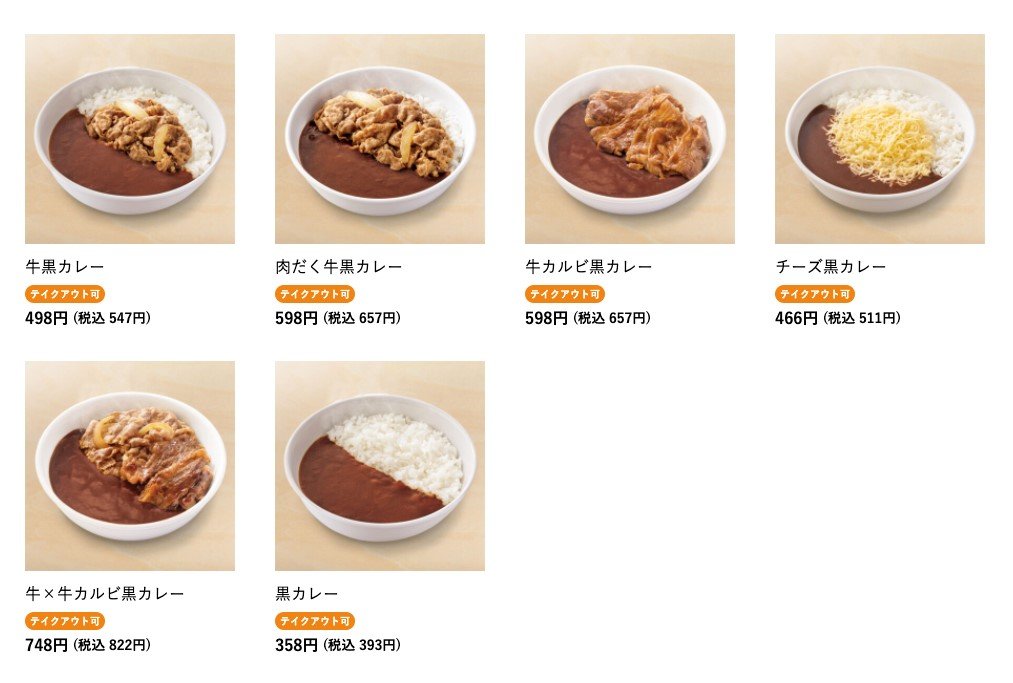
Task: Click the 牛黒カレー title link
Action: click(x=65, y=266)
